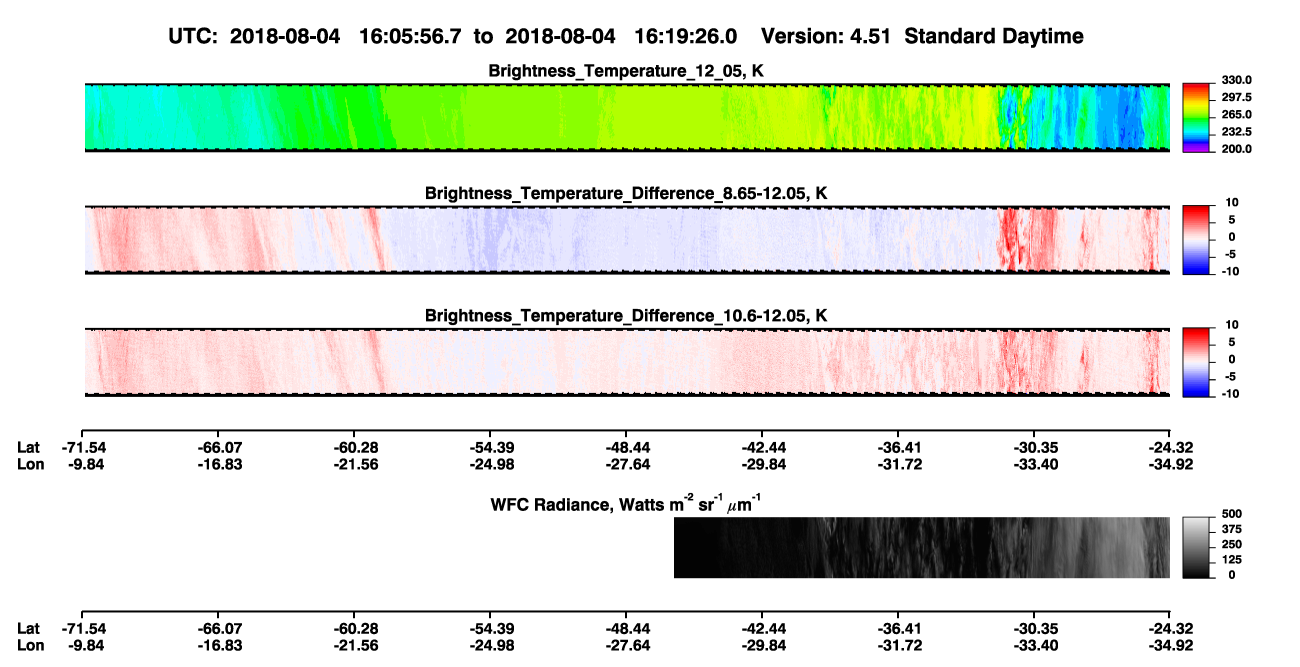
Task: Click latitude -48.44 under the 10.6-12.05 panel
Action: tap(626, 447)
